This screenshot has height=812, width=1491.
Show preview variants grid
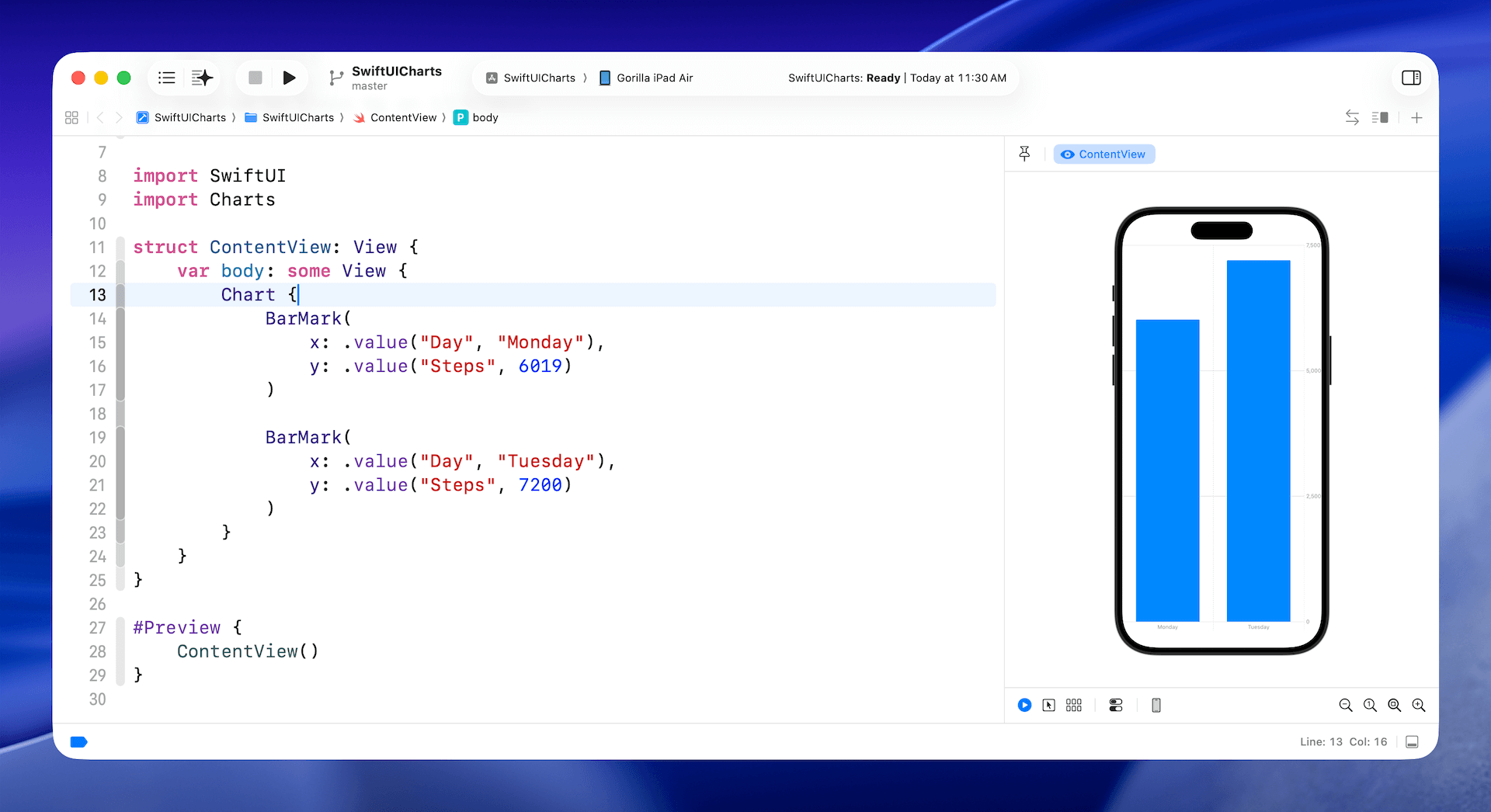point(1073,705)
